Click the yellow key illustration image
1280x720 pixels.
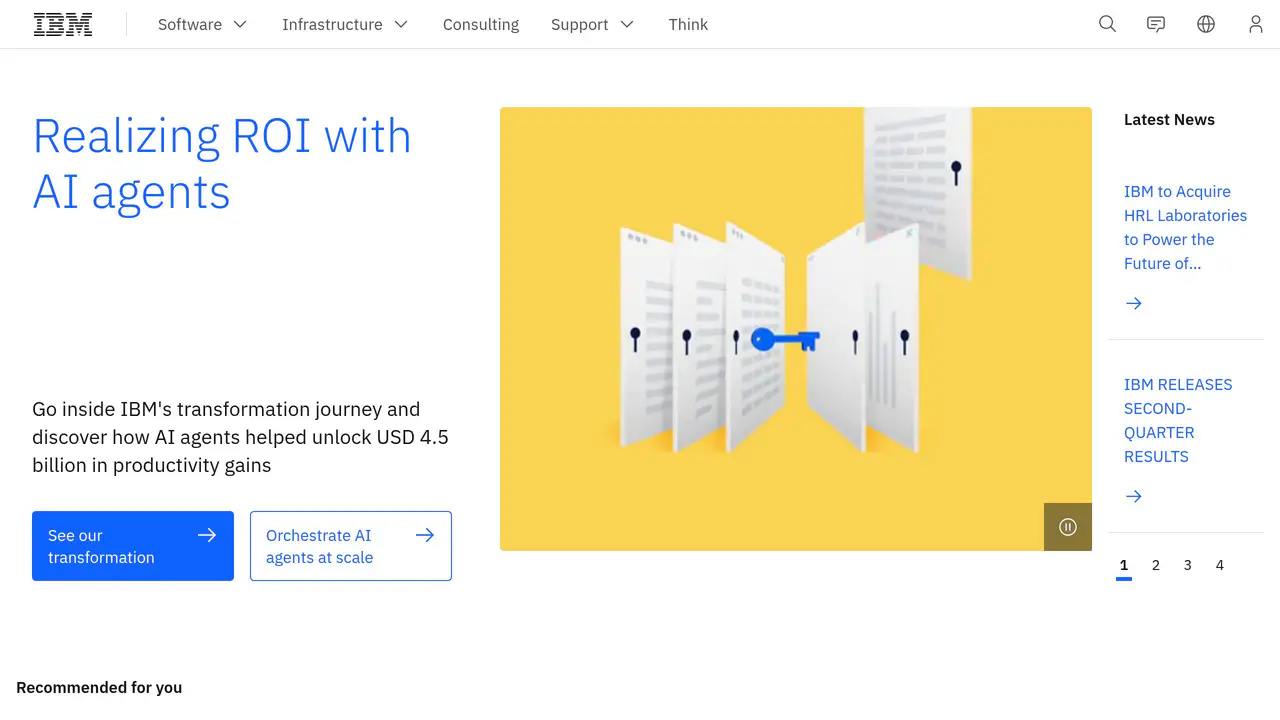tap(796, 329)
